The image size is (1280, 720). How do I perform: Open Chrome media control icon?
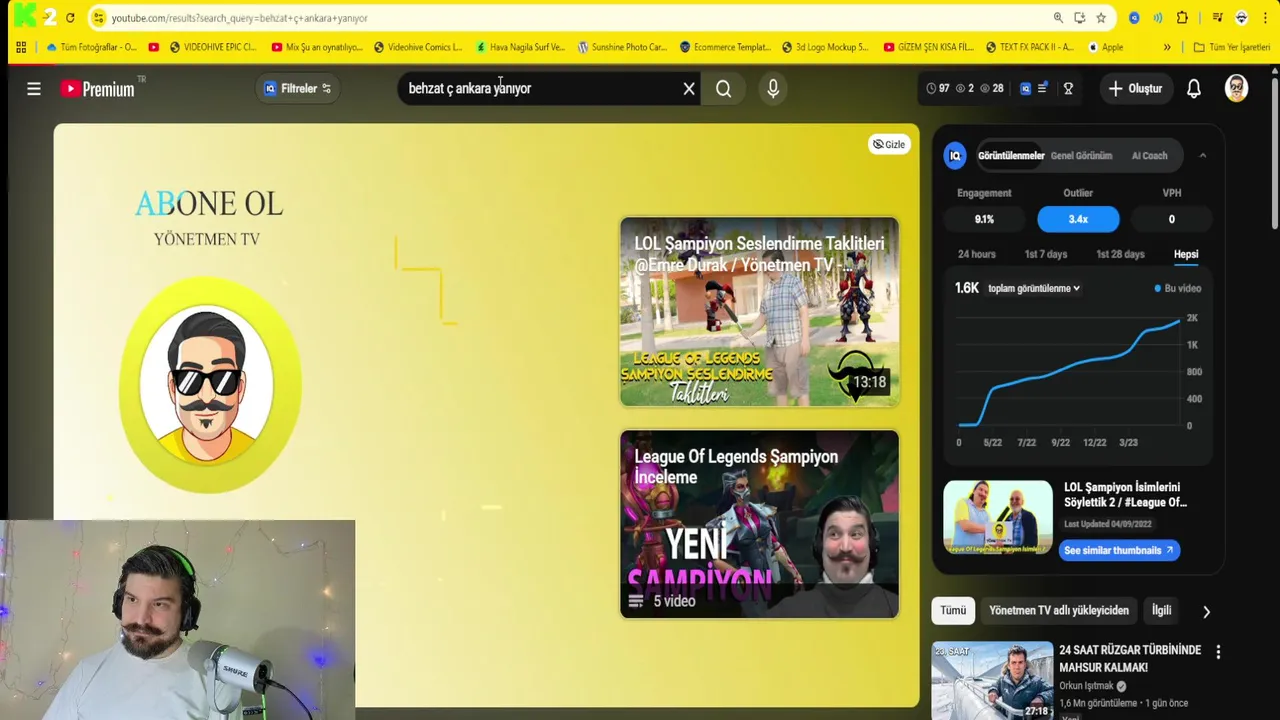pos(1217,18)
